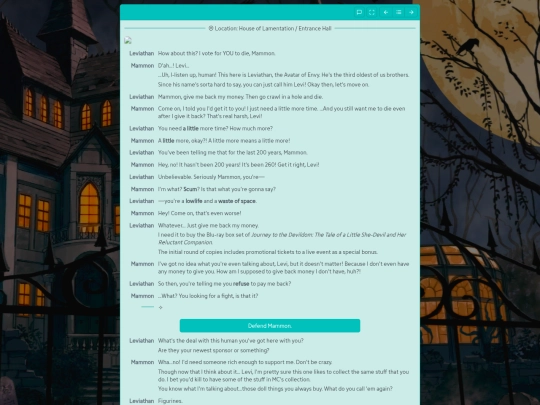The width and height of the screenshot is (540, 405).
Task: Open the comments speech-bubble icon
Action: click(x=359, y=12)
